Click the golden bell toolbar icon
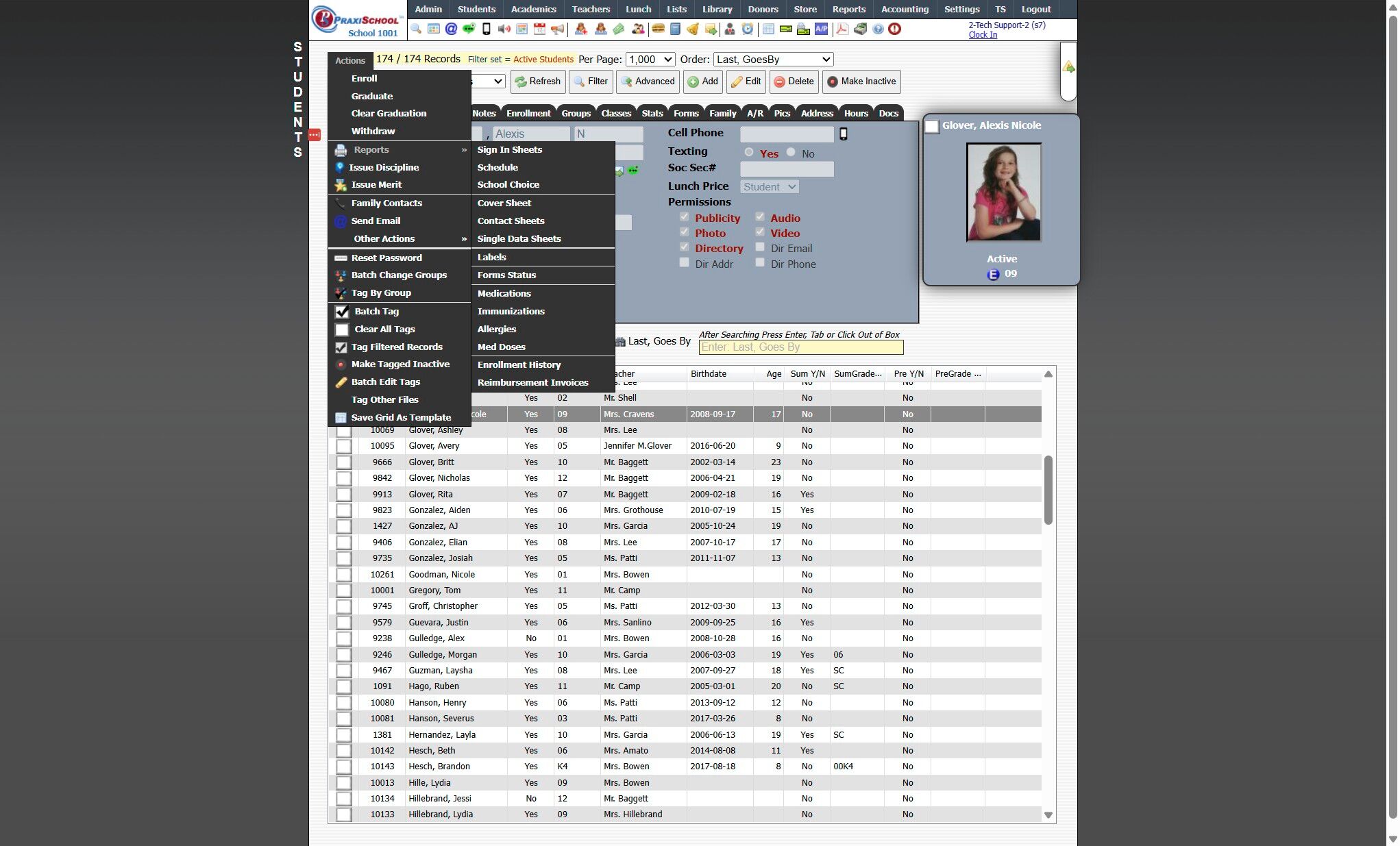 click(693, 29)
